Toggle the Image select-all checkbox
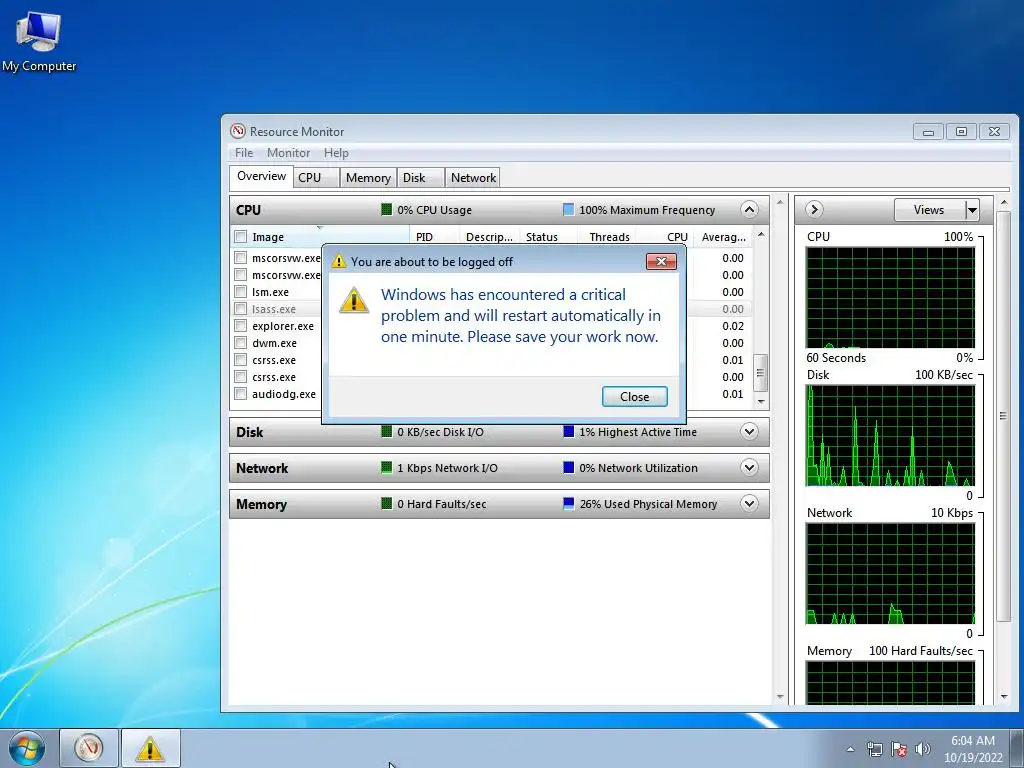 [240, 236]
